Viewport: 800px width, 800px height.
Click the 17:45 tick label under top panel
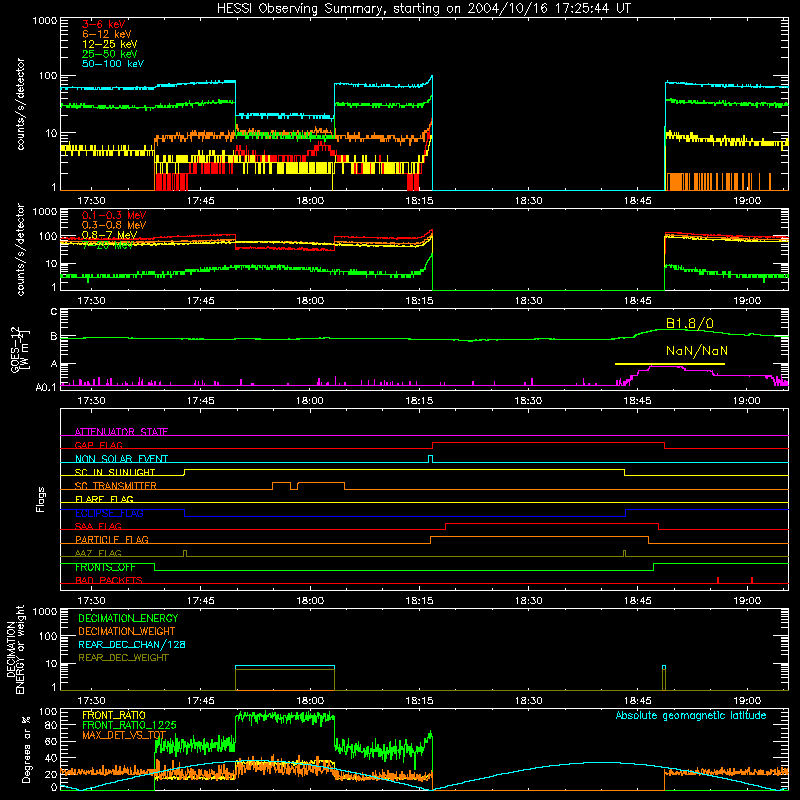[201, 201]
